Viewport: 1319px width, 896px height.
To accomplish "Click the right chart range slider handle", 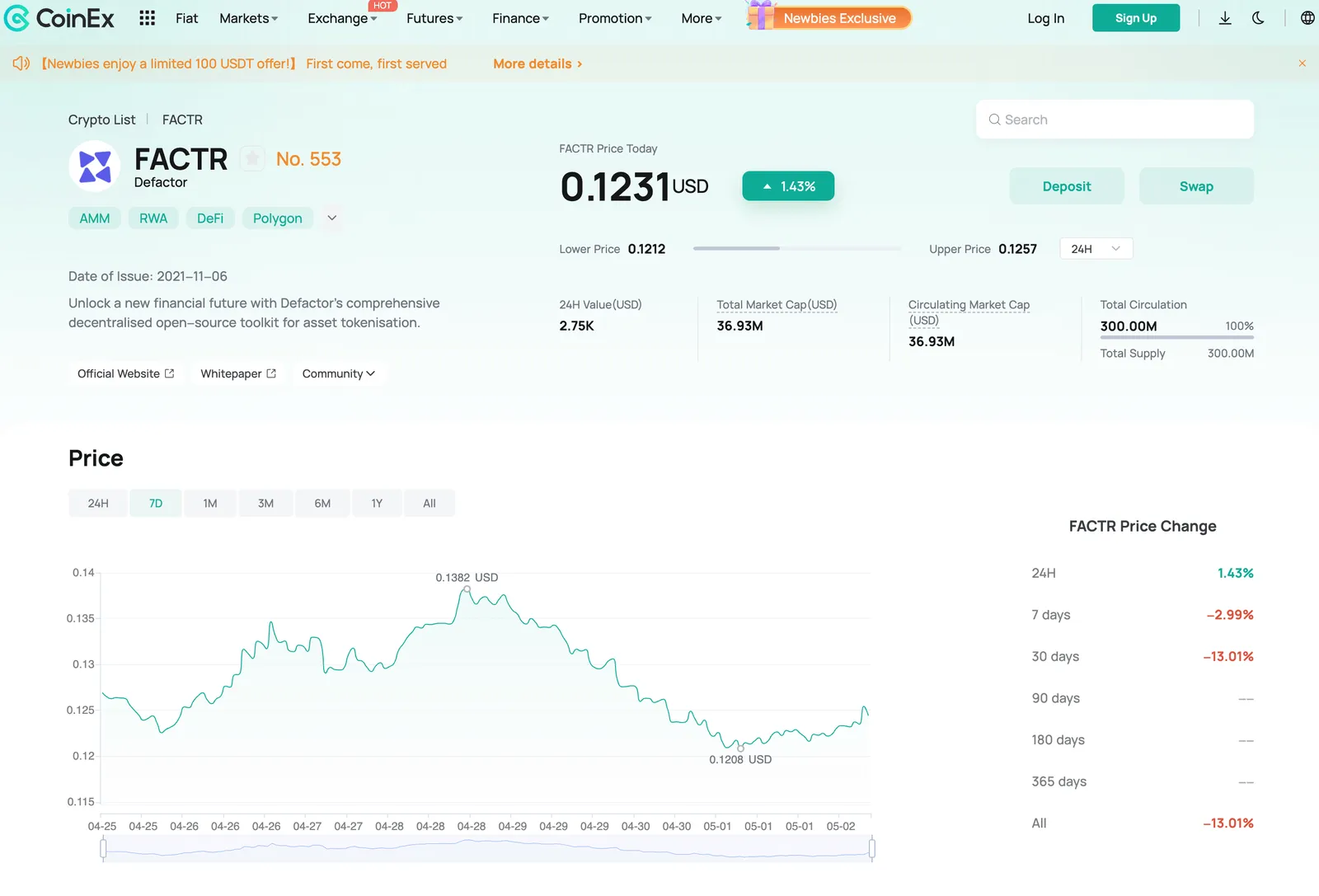I will click(x=871, y=848).
